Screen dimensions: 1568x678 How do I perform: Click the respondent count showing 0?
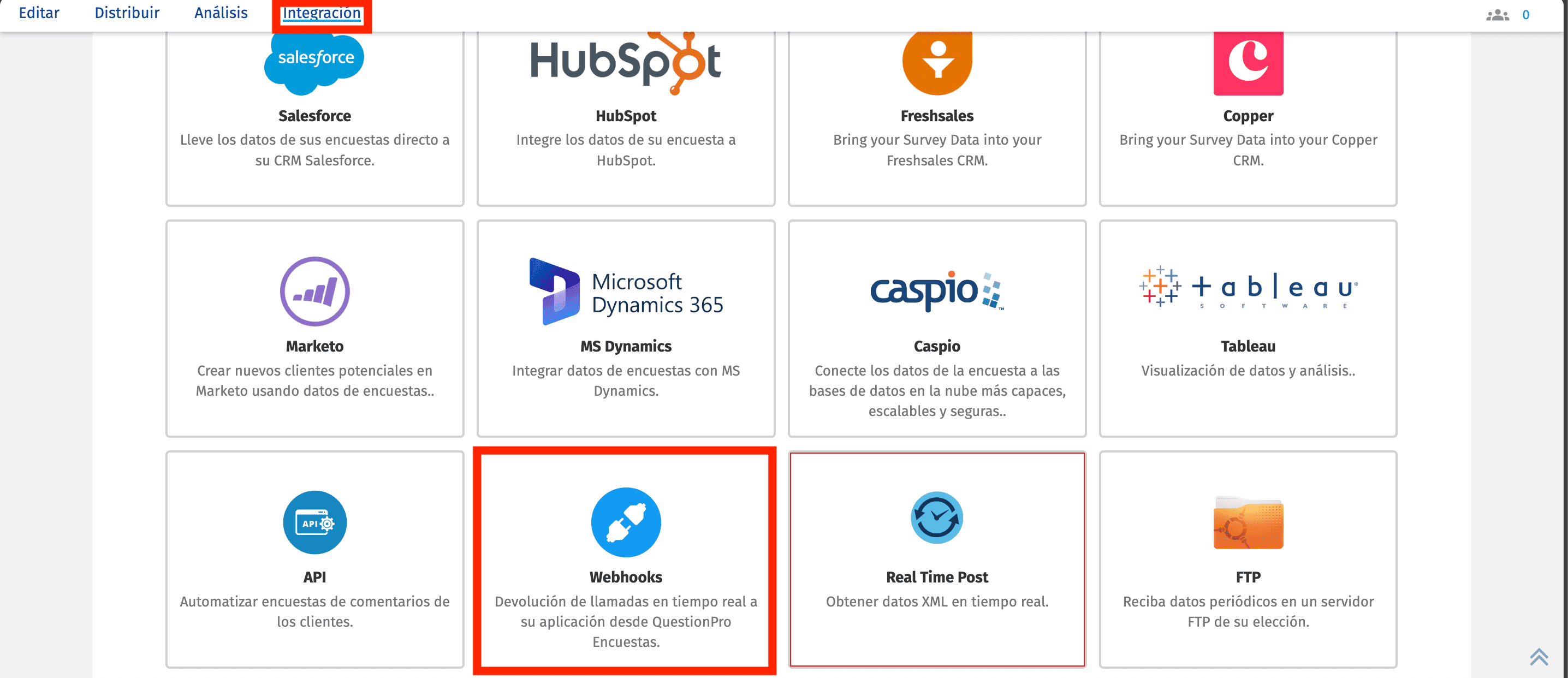[1527, 15]
